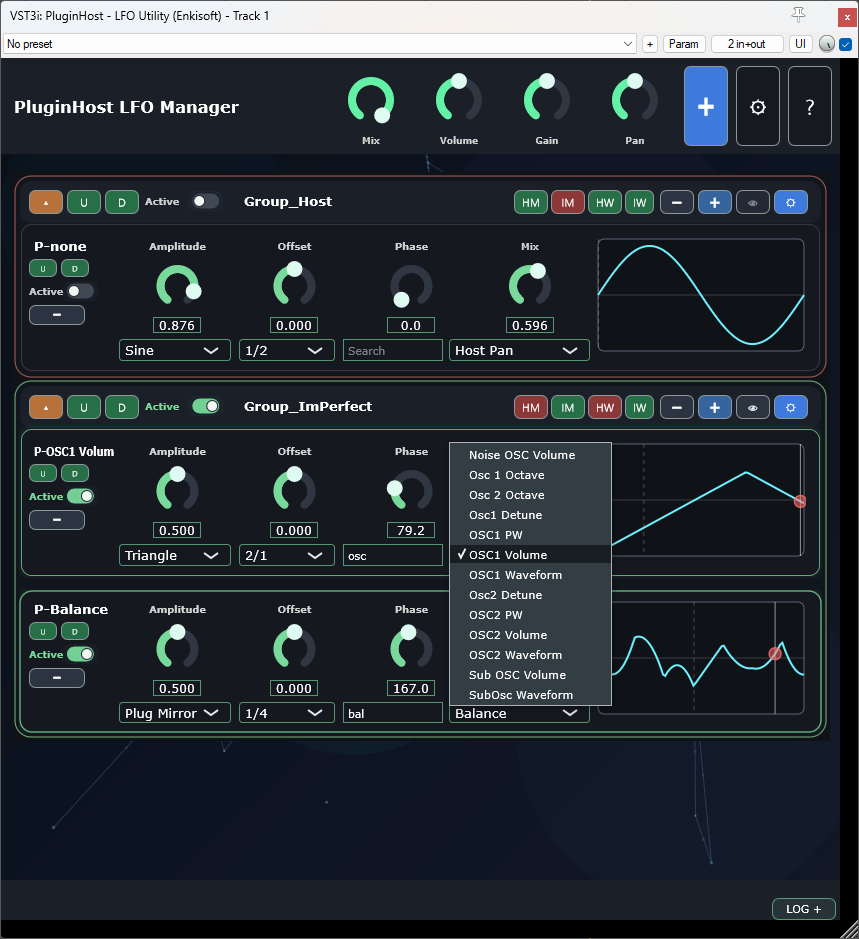Toggle red IM button in Group_Host header
Image resolution: width=859 pixels, height=939 pixels.
pos(567,202)
